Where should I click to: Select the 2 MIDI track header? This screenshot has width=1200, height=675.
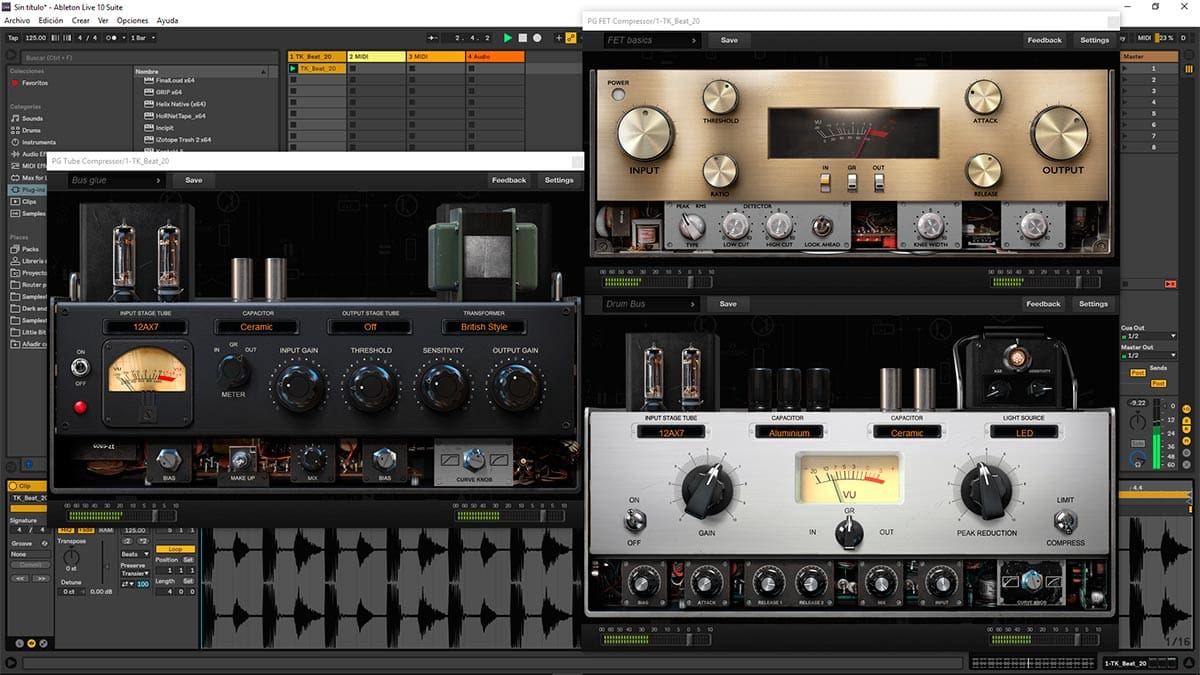click(x=375, y=57)
